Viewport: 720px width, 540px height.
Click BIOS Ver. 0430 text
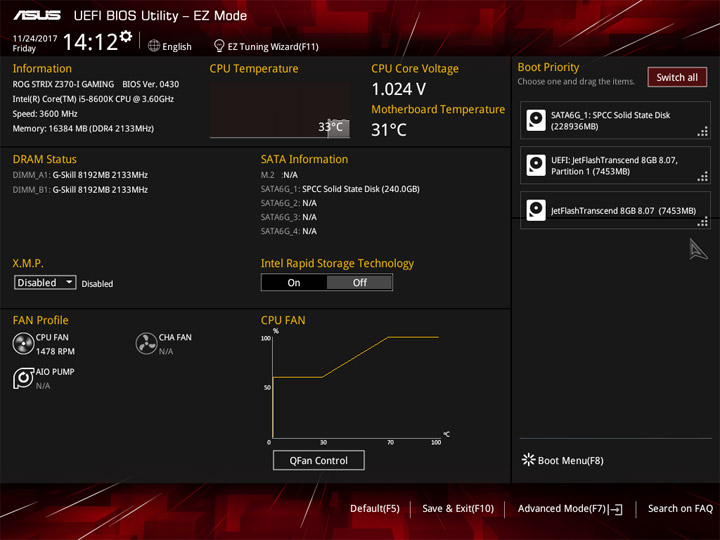151,84
